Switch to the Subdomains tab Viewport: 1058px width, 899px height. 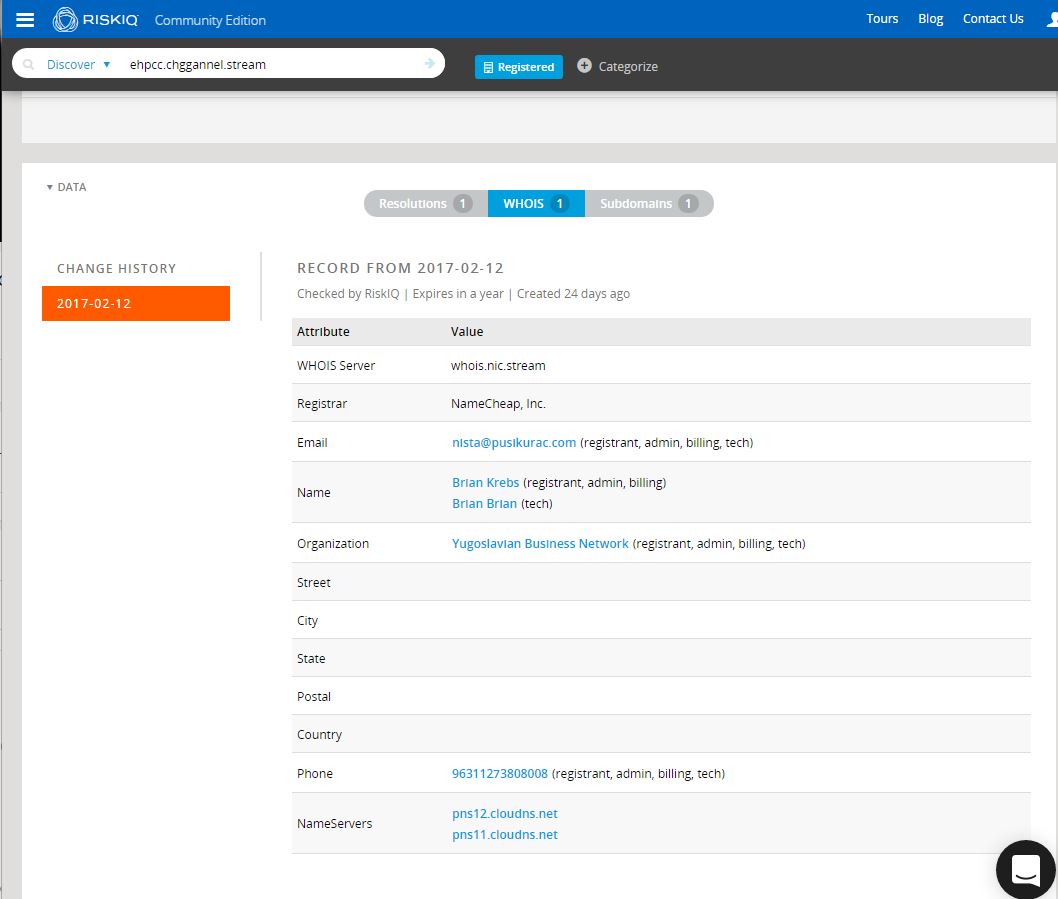coord(649,203)
